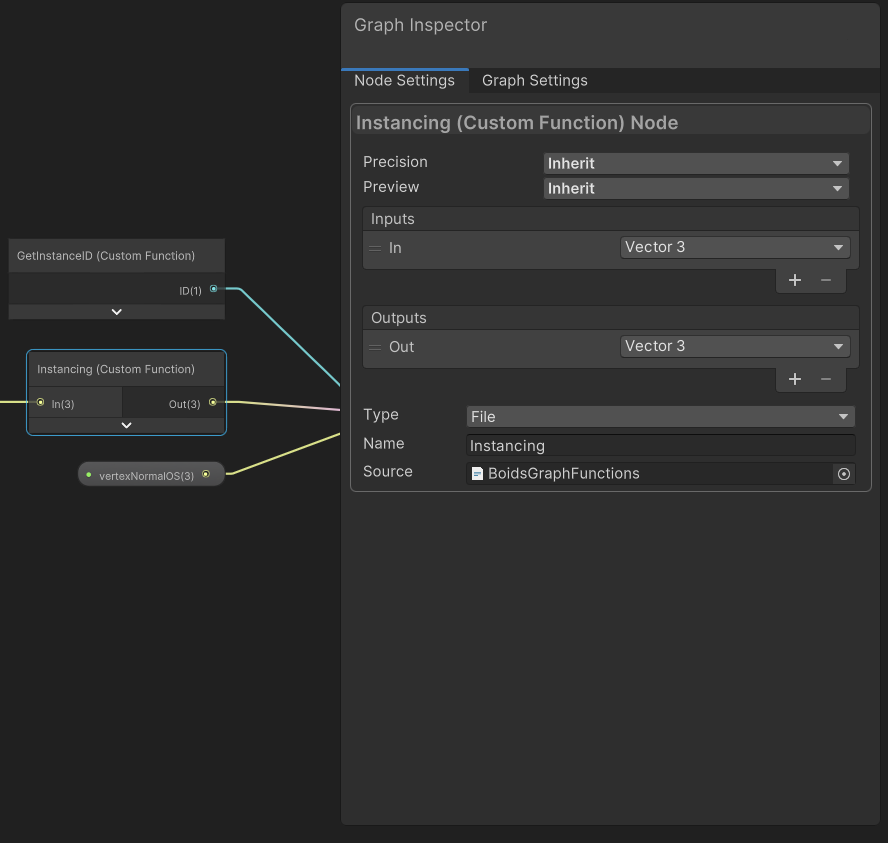Click the ID(1) output port on GetInstanceID

(213, 289)
